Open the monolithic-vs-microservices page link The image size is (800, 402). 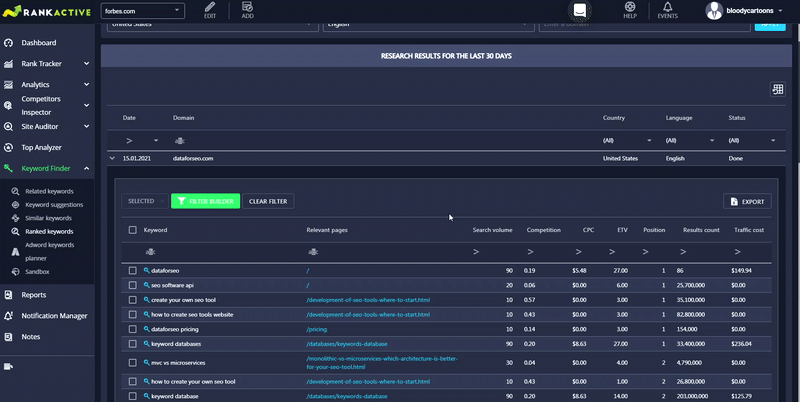click(x=382, y=363)
